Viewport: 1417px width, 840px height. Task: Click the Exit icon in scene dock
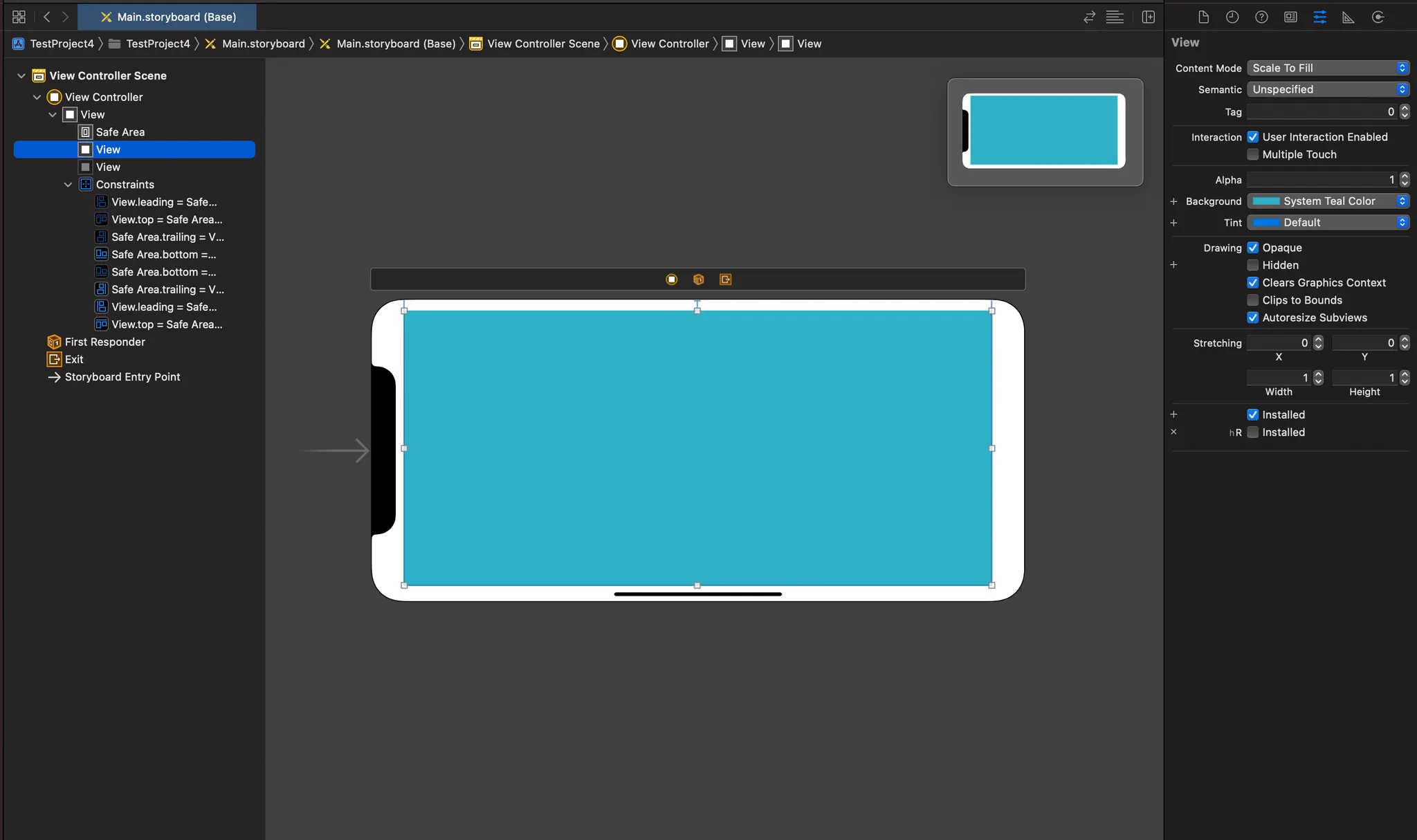725,280
